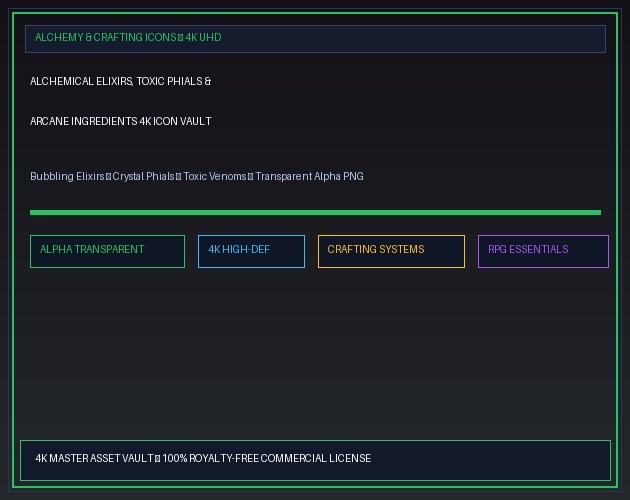Select the text 'ARCANE INGREDIENTS 4K ICON VAULT'
Image resolution: width=630 pixels, height=500 pixels.
pos(121,121)
